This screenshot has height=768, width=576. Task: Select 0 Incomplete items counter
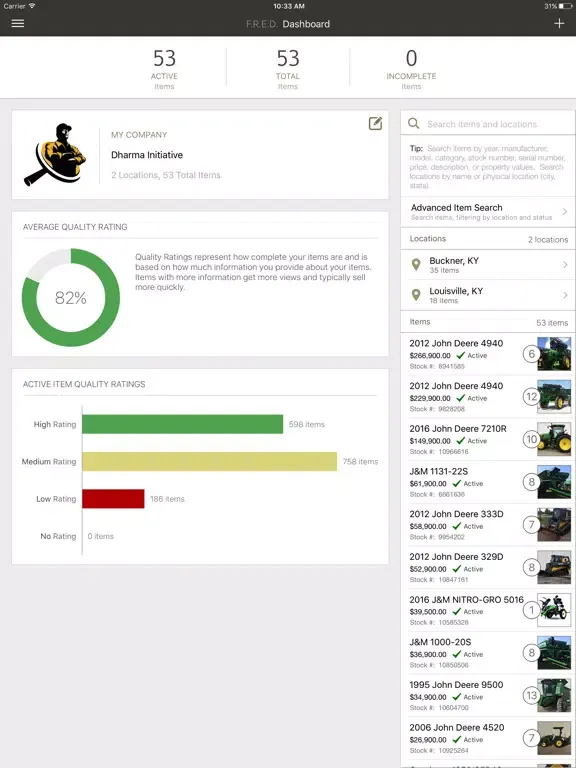[x=411, y=69]
